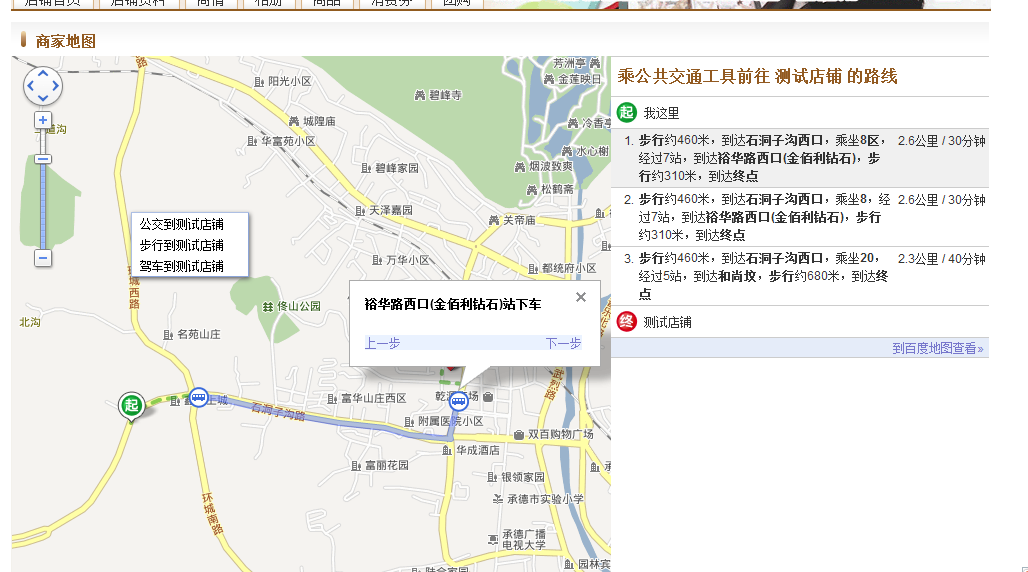The height and width of the screenshot is (572, 1028).
Task: Click the green 起 icon beside 我这里
Action: pyautogui.click(x=627, y=113)
